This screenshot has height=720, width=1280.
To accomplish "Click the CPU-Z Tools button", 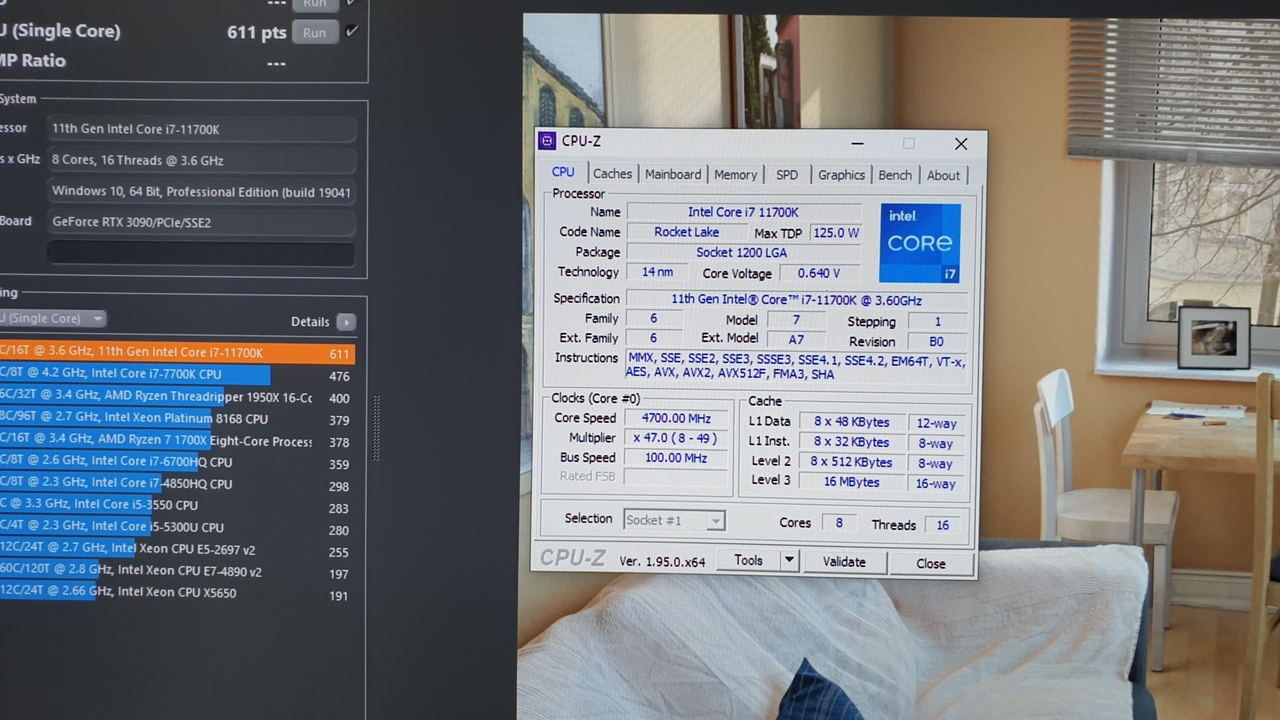I will pos(748,561).
